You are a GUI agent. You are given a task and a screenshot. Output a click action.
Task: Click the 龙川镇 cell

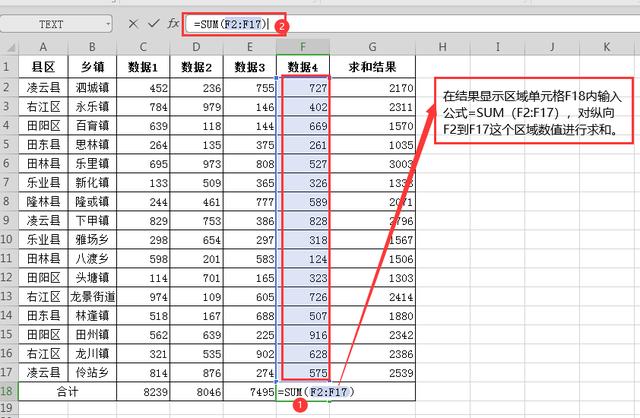tap(92, 354)
